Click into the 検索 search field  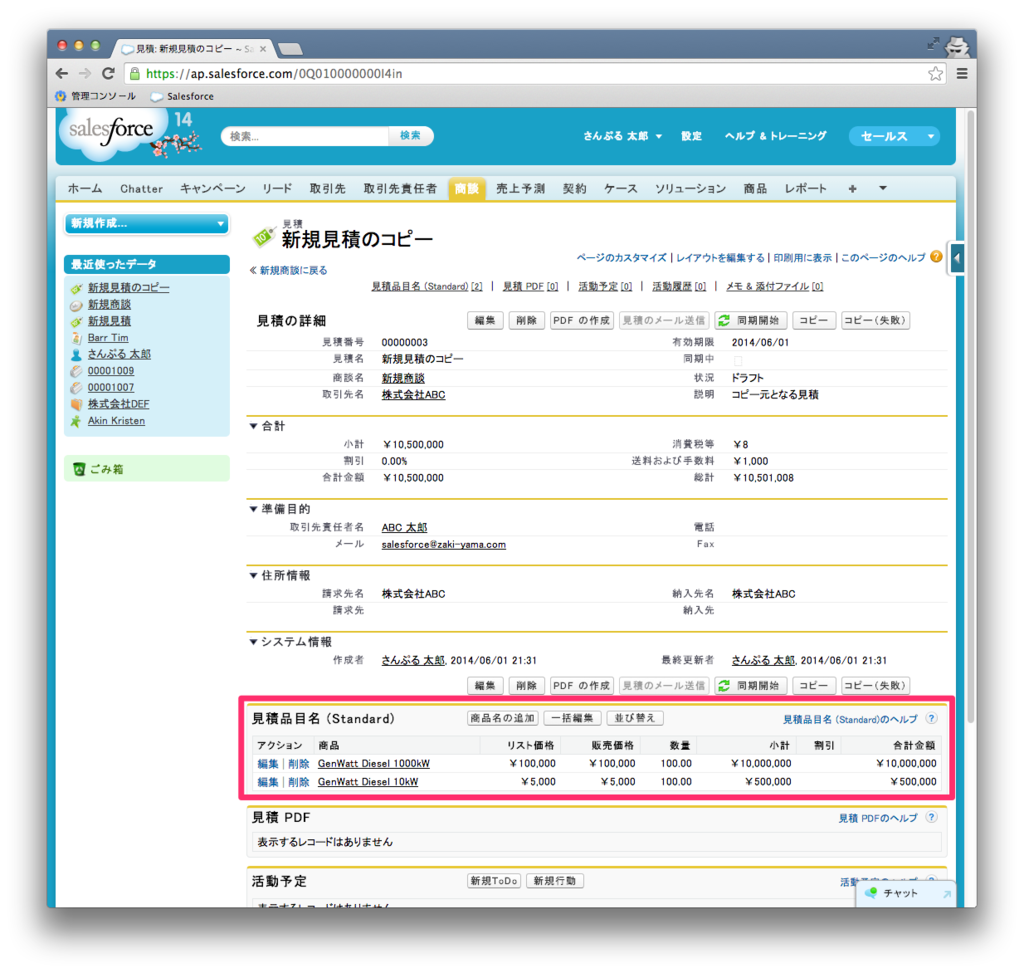[x=306, y=136]
